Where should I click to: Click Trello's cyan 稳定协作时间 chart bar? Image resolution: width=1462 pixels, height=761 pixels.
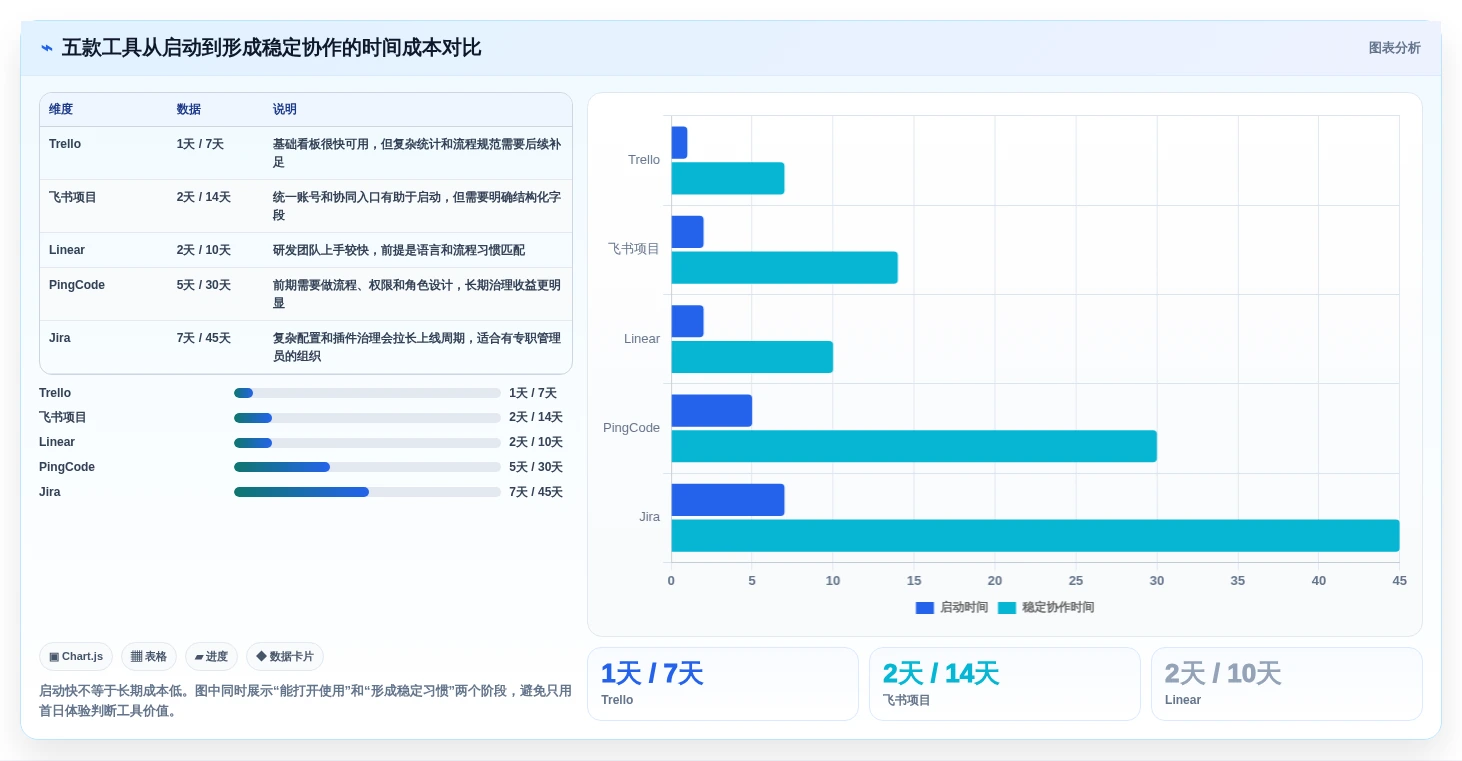point(727,178)
